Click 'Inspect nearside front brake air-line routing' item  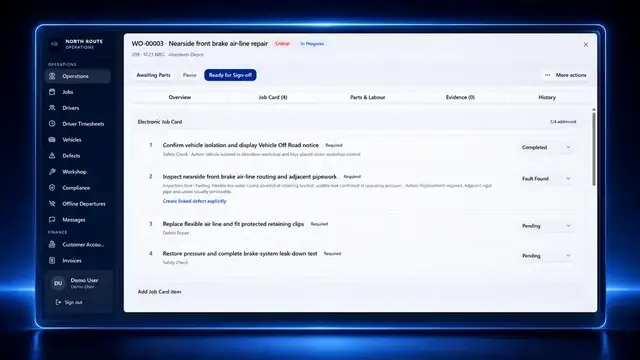(250, 177)
